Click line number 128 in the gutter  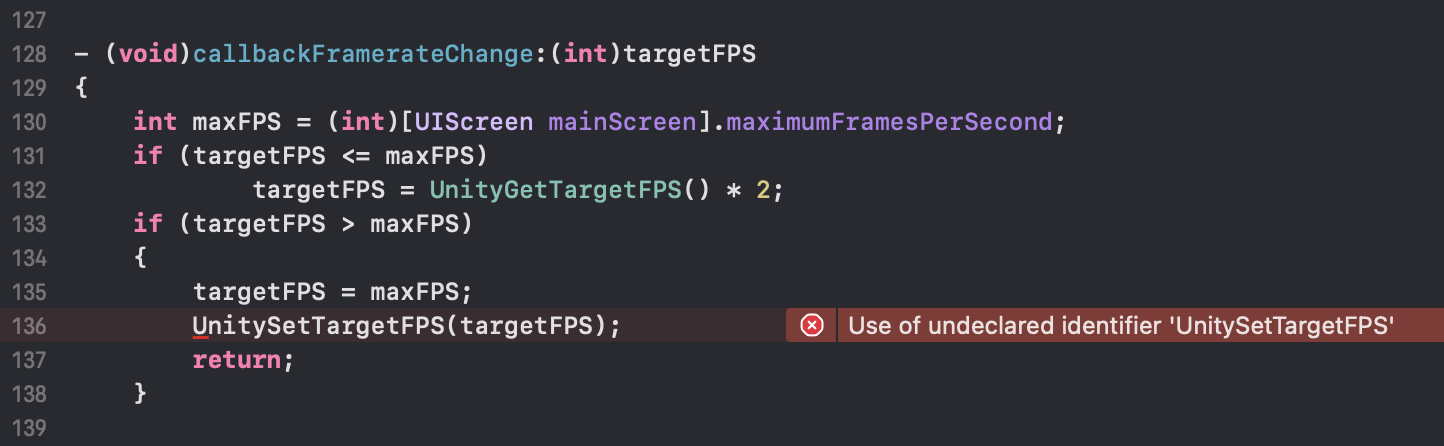click(x=30, y=53)
